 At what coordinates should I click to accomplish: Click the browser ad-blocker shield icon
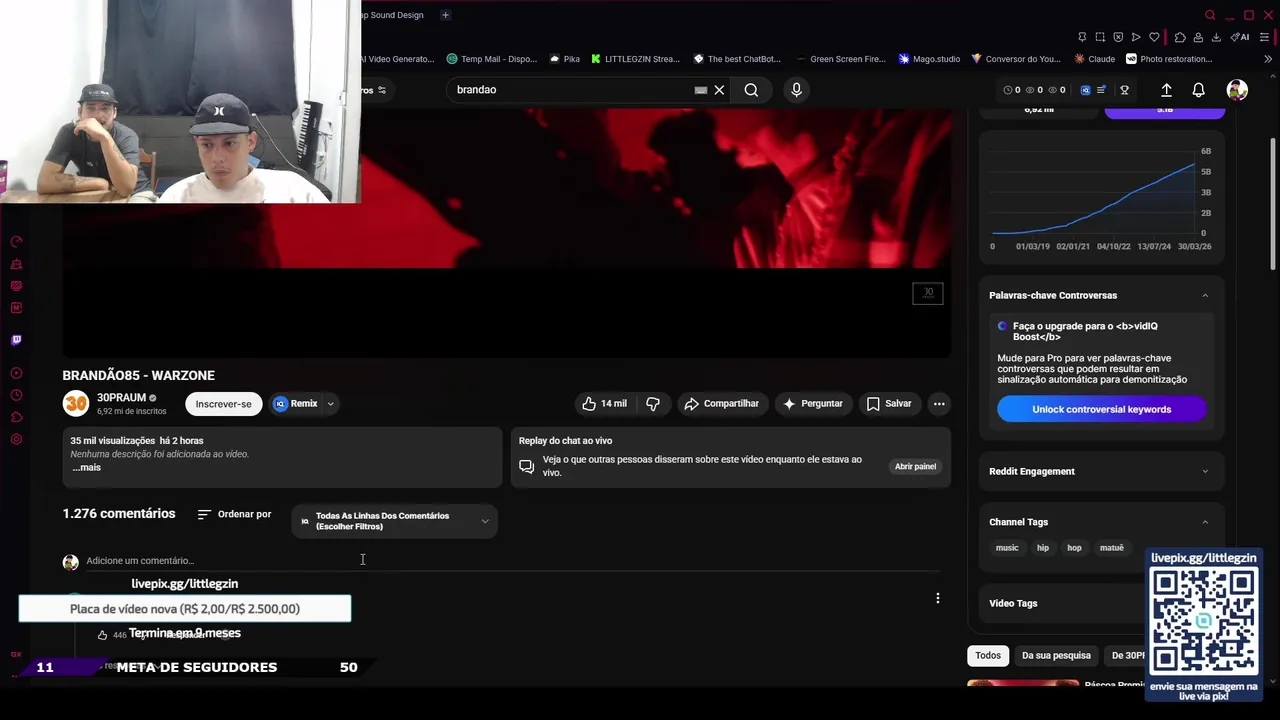1118,37
